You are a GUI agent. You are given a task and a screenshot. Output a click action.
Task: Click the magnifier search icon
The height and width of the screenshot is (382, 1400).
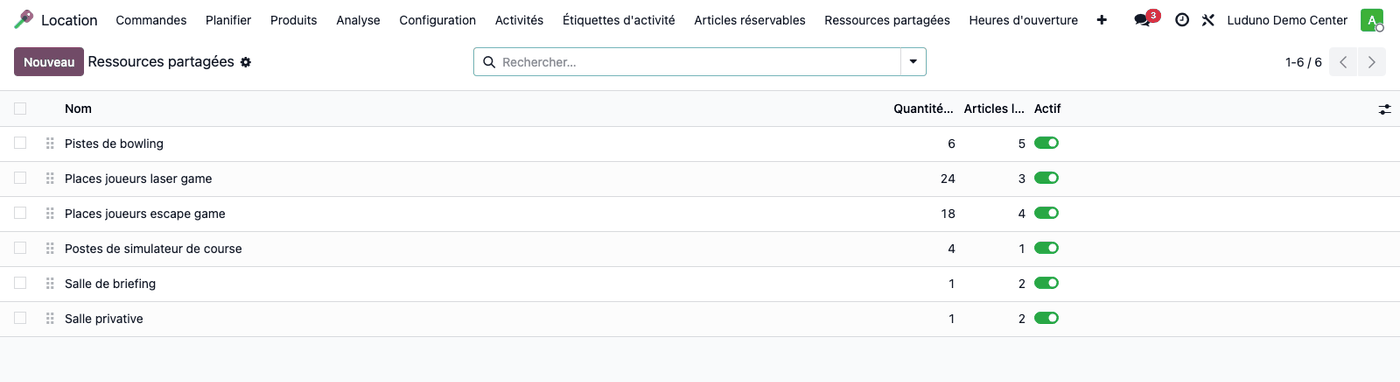tap(489, 62)
